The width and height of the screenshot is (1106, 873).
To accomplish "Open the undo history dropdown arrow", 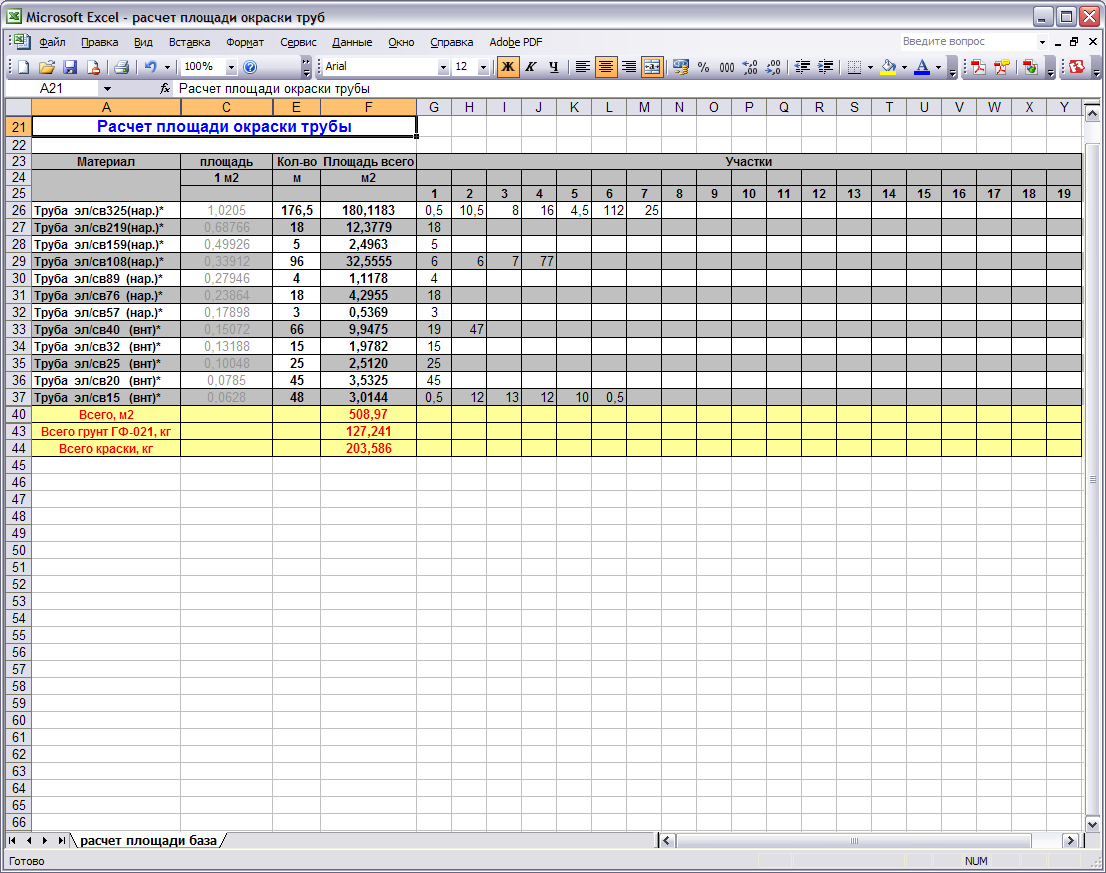I will tap(167, 67).
